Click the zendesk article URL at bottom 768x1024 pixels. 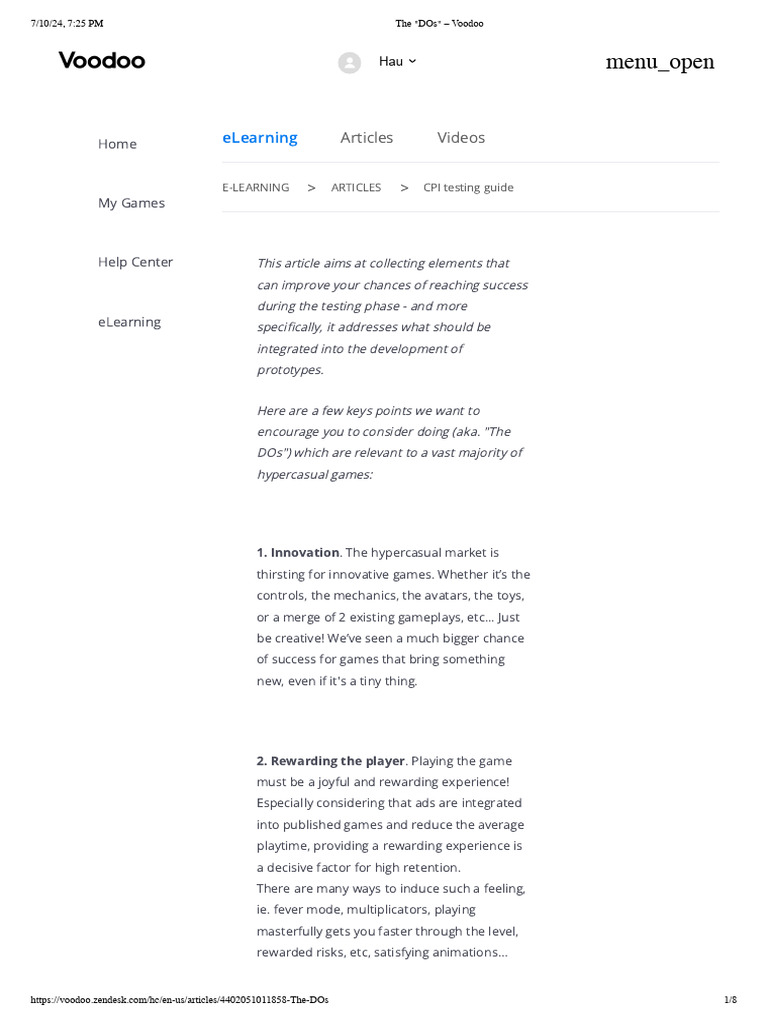pyautogui.click(x=179, y=1000)
